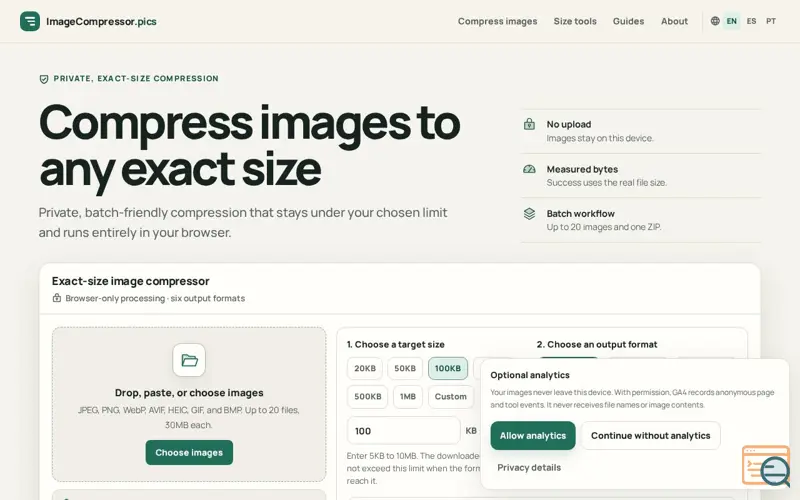Click the No upload text
The image size is (800, 500).
click(569, 124)
